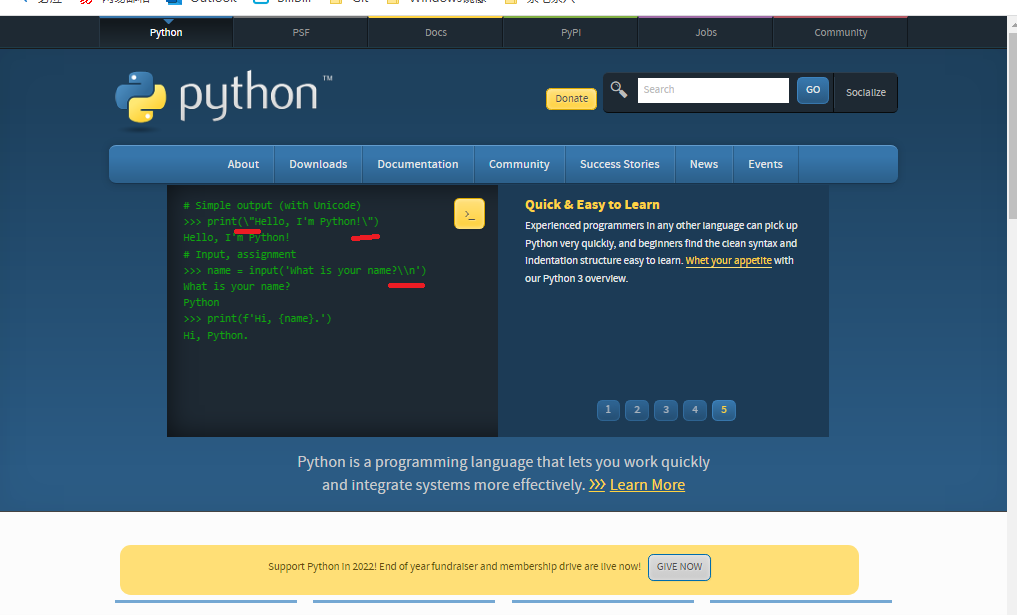Switch to the Docs tab
Screen dimensions: 1017x615
[x=435, y=32]
